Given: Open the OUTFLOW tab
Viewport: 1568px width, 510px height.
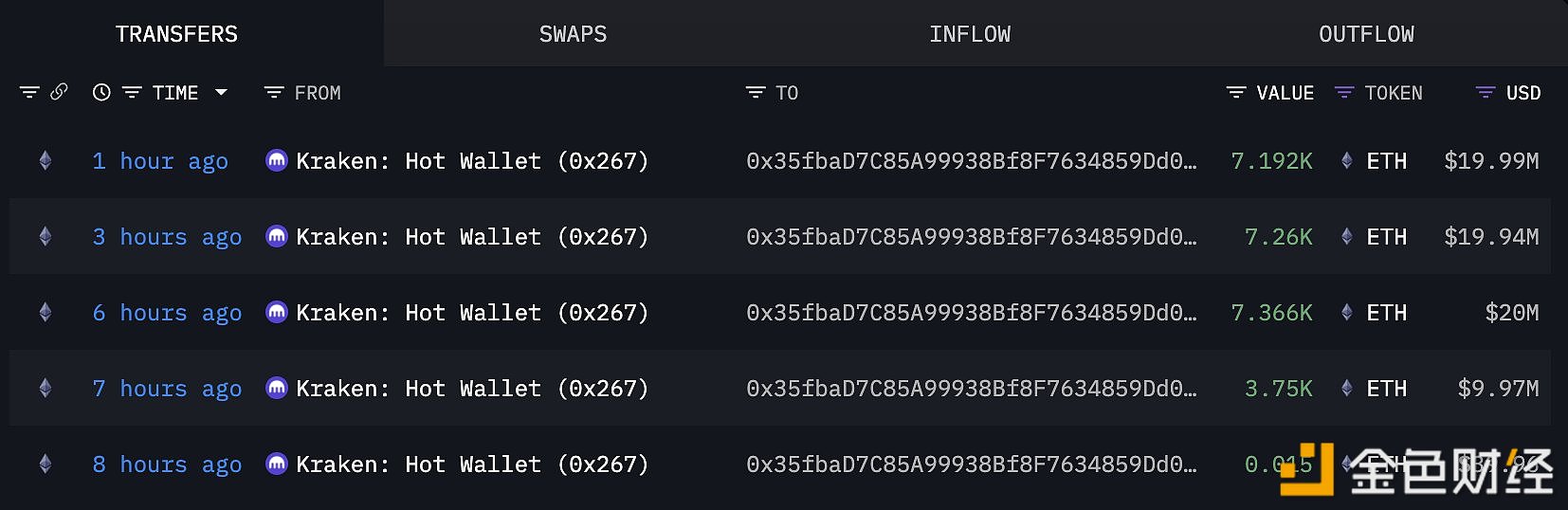Looking at the screenshot, I should pos(1366,34).
